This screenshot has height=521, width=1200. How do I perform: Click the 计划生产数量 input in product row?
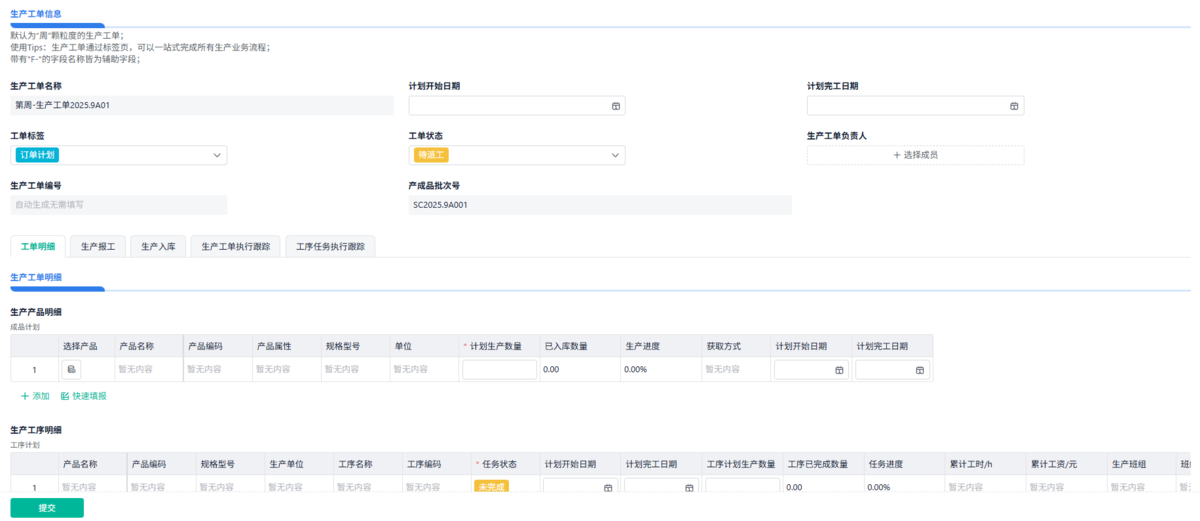click(499, 370)
